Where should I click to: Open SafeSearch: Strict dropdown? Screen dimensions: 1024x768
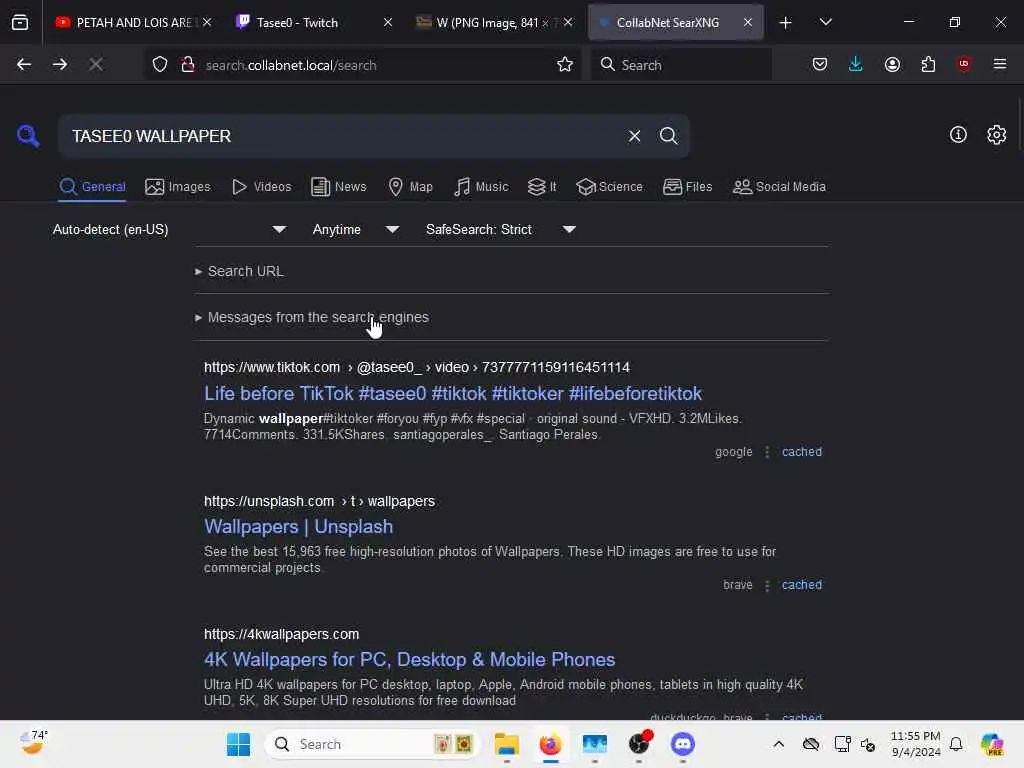click(500, 229)
